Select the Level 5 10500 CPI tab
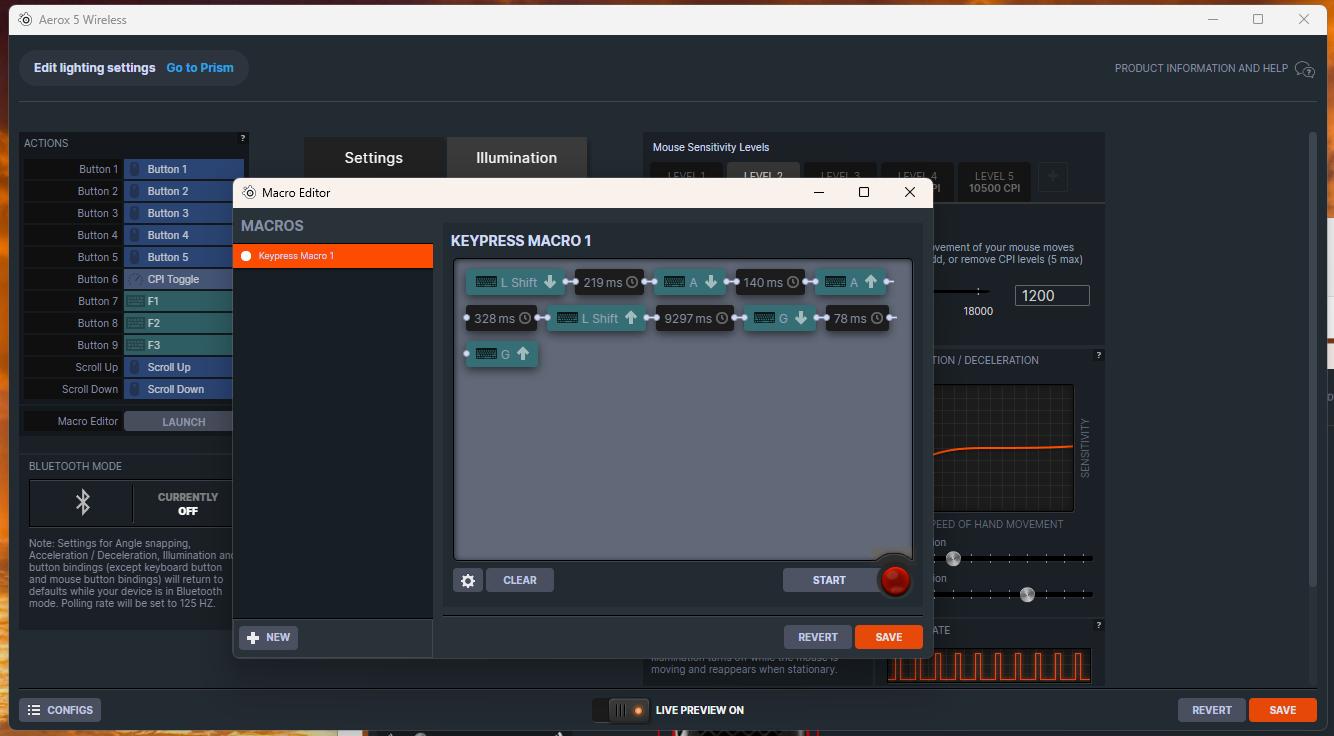This screenshot has height=736, width=1334. (993, 182)
